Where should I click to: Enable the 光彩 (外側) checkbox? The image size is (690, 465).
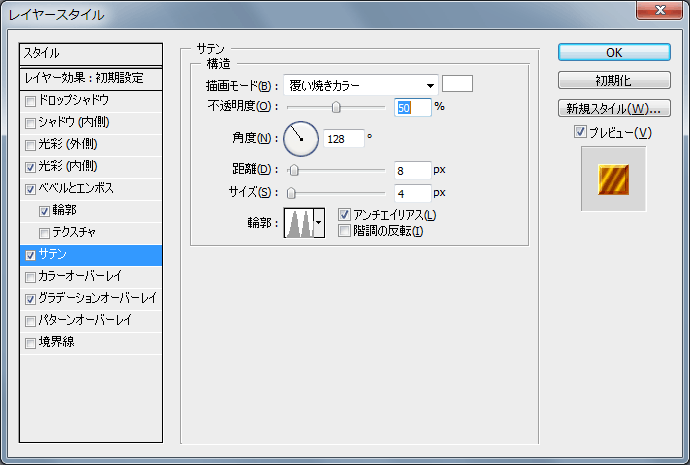point(30,146)
